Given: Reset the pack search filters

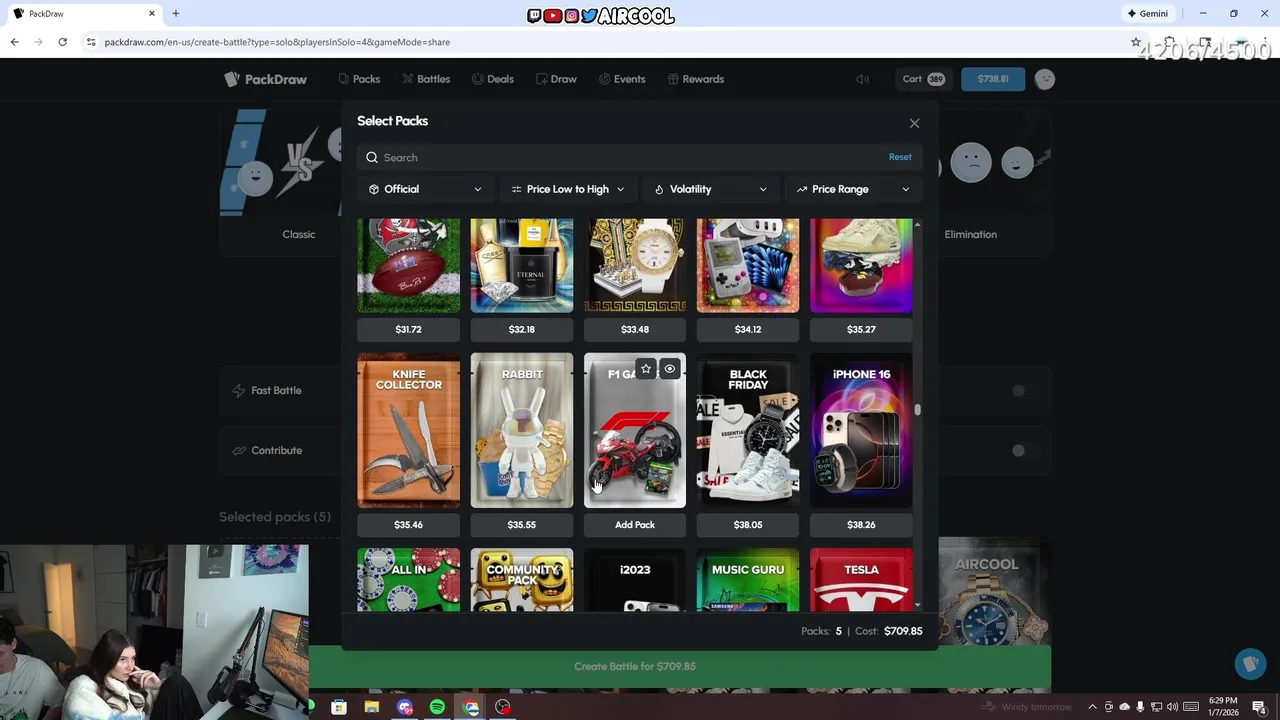Looking at the screenshot, I should (900, 157).
